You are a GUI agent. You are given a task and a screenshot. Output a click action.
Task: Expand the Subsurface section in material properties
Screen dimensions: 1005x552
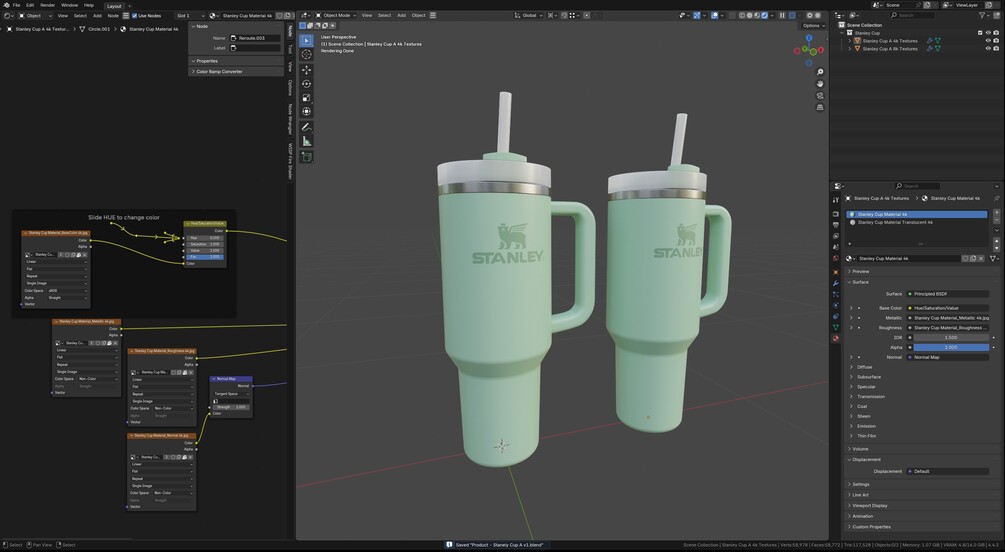(x=868, y=377)
